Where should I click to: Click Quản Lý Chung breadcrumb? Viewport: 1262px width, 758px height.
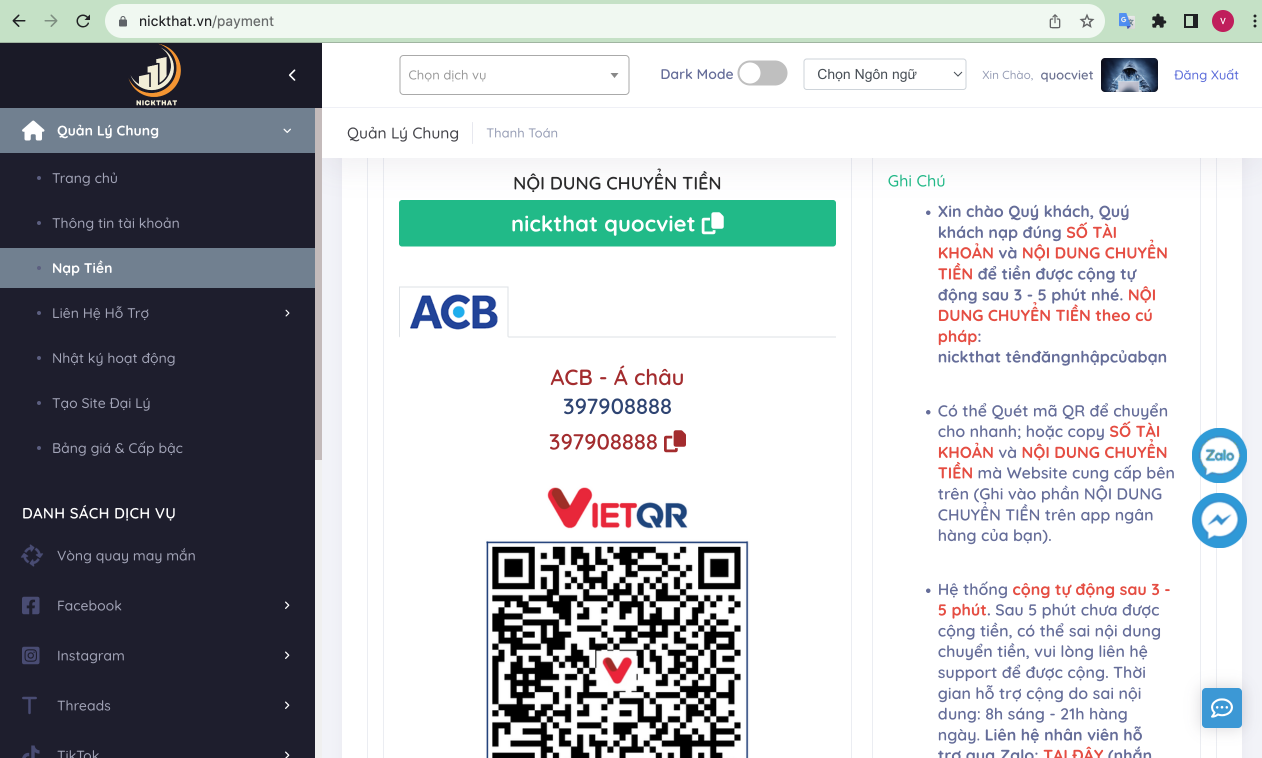coord(403,133)
